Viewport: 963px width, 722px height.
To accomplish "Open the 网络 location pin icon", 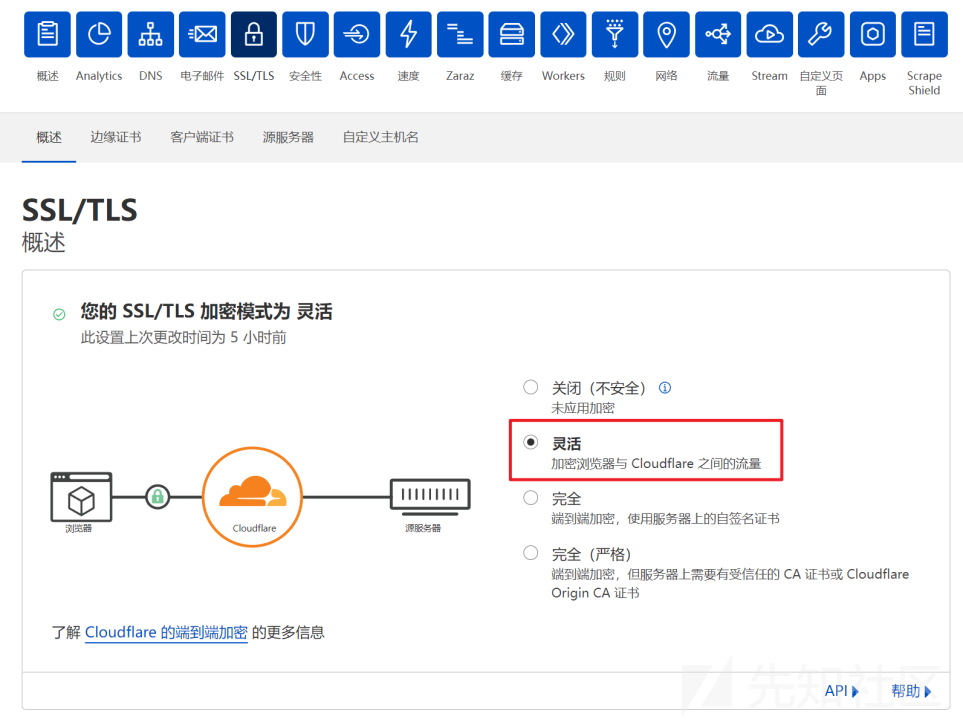I will pyautogui.click(x=666, y=34).
